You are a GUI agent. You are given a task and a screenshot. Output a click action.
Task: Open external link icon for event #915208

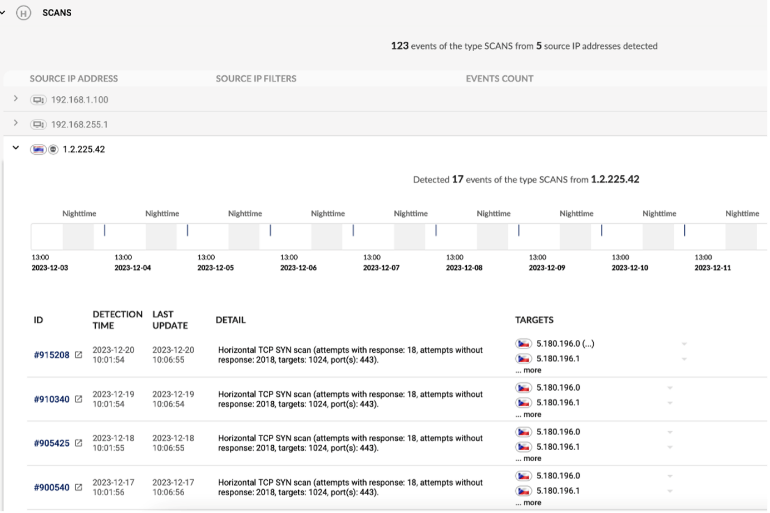tap(79, 355)
